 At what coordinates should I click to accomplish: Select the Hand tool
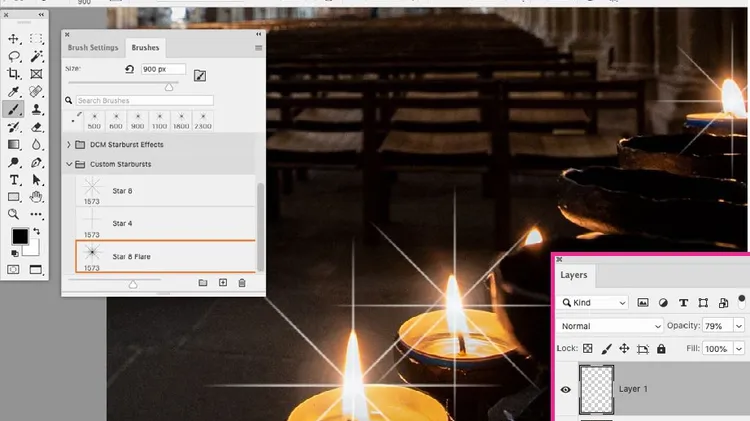tap(36, 197)
